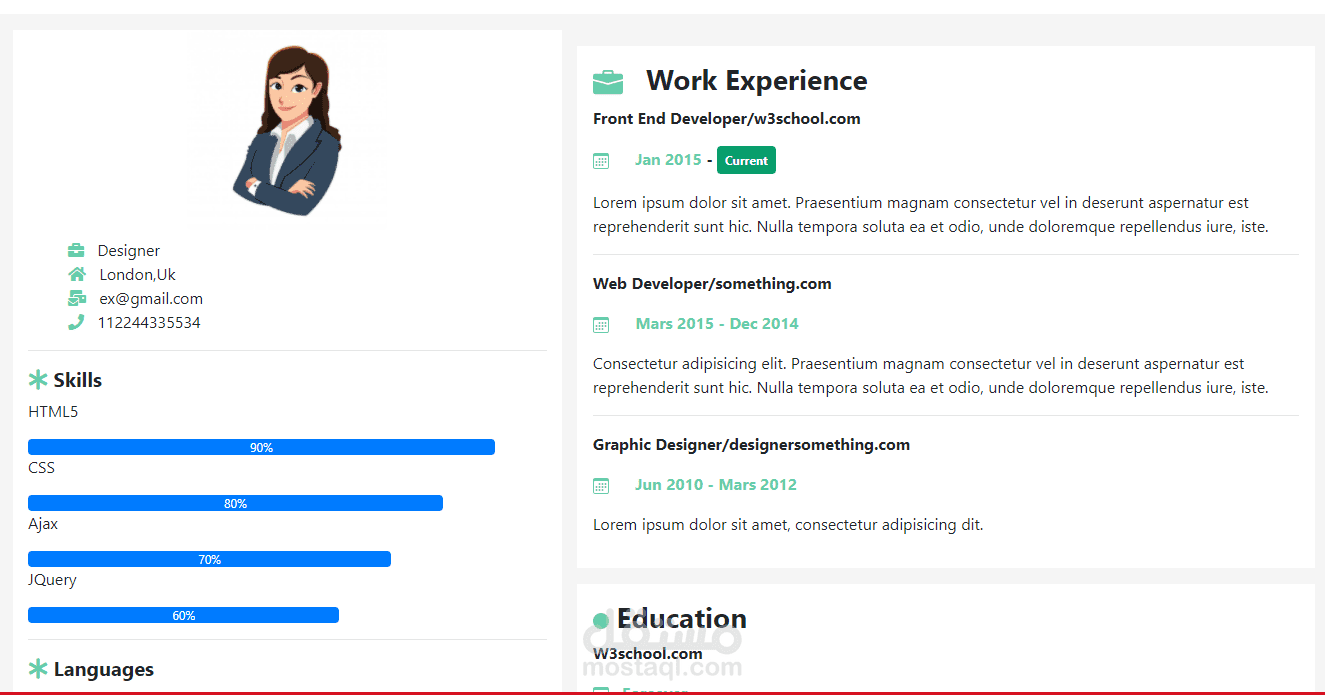The height and width of the screenshot is (695, 1325).
Task: Click the calendar icon beside Mars 2015
Action: 601,324
